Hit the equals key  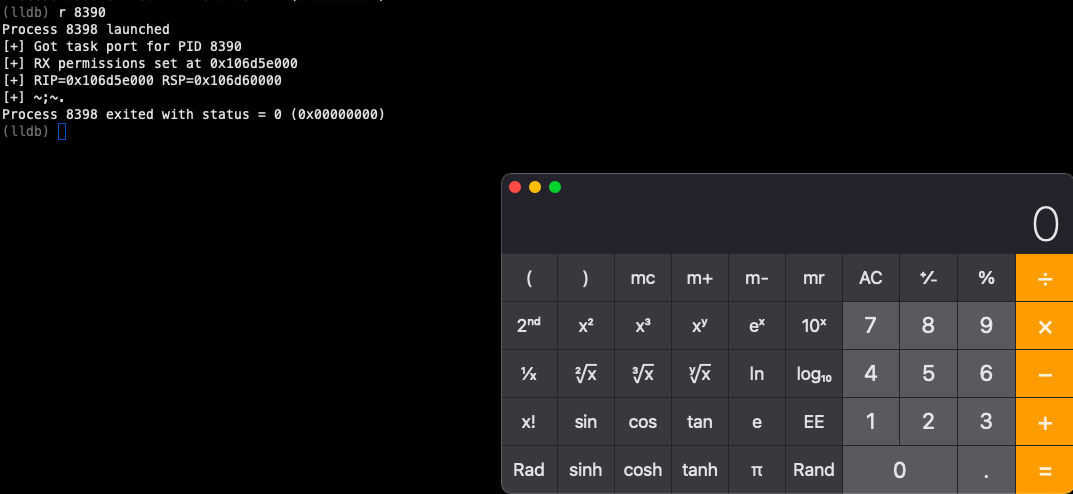click(x=1045, y=470)
